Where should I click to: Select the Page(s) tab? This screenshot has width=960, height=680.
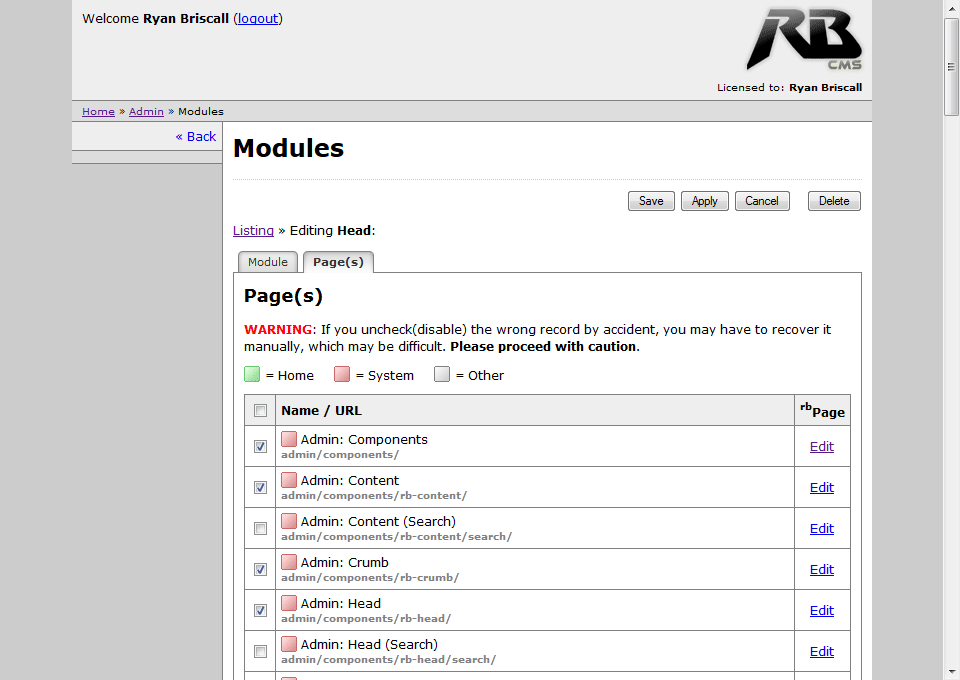pos(338,262)
